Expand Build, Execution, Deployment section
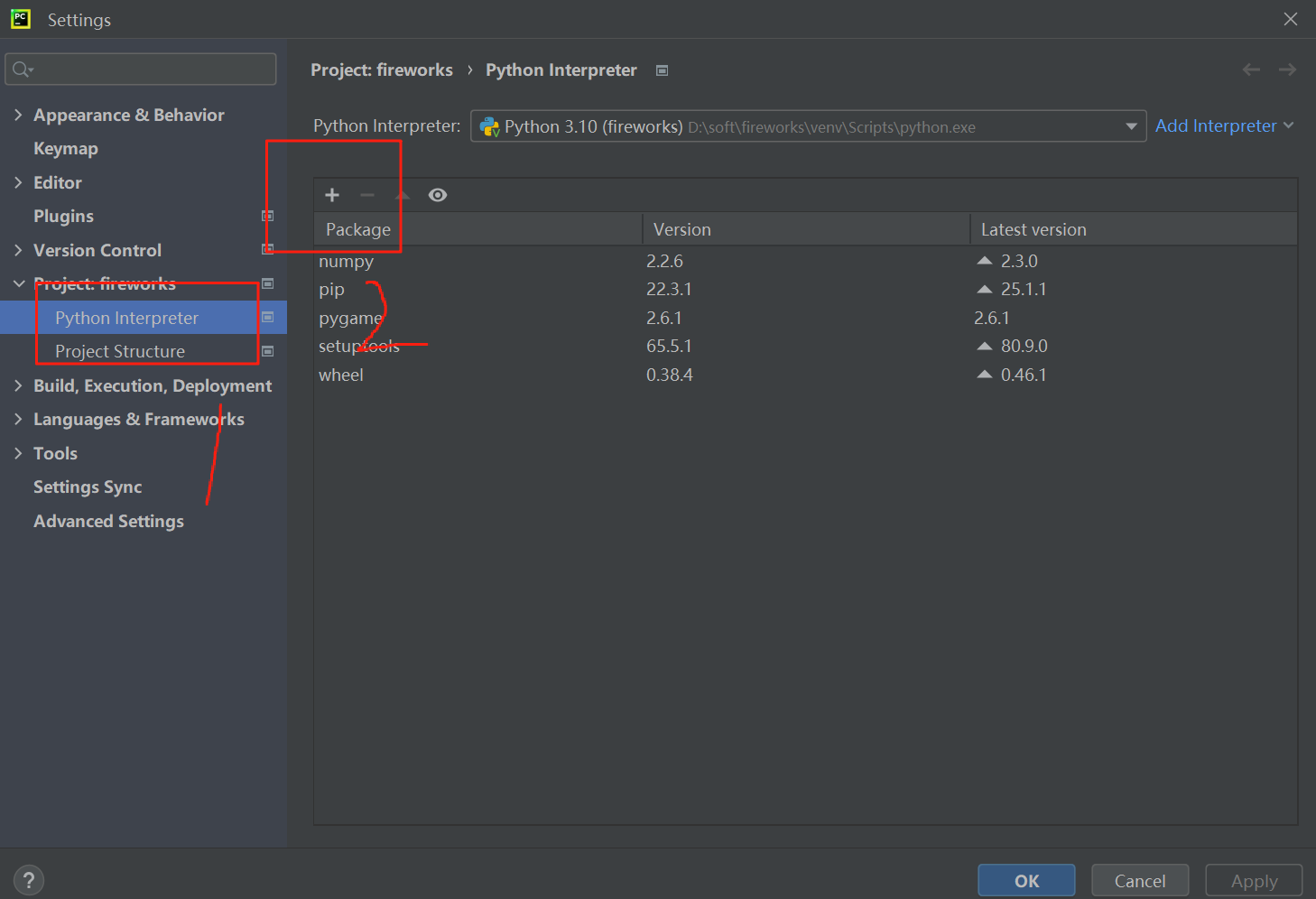The width and height of the screenshot is (1316, 899). coord(18,385)
